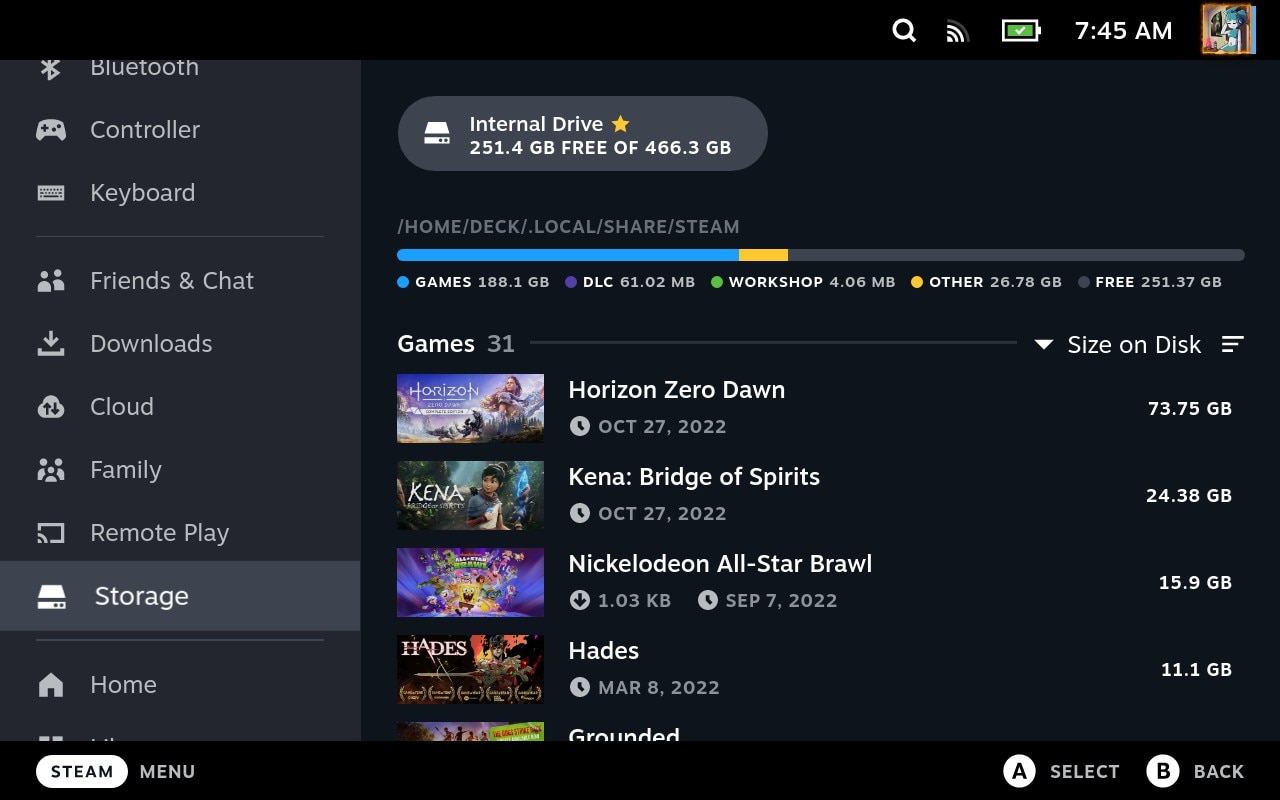1280x800 pixels.
Task: Click the Horizon Zero Dawn title
Action: pos(676,390)
